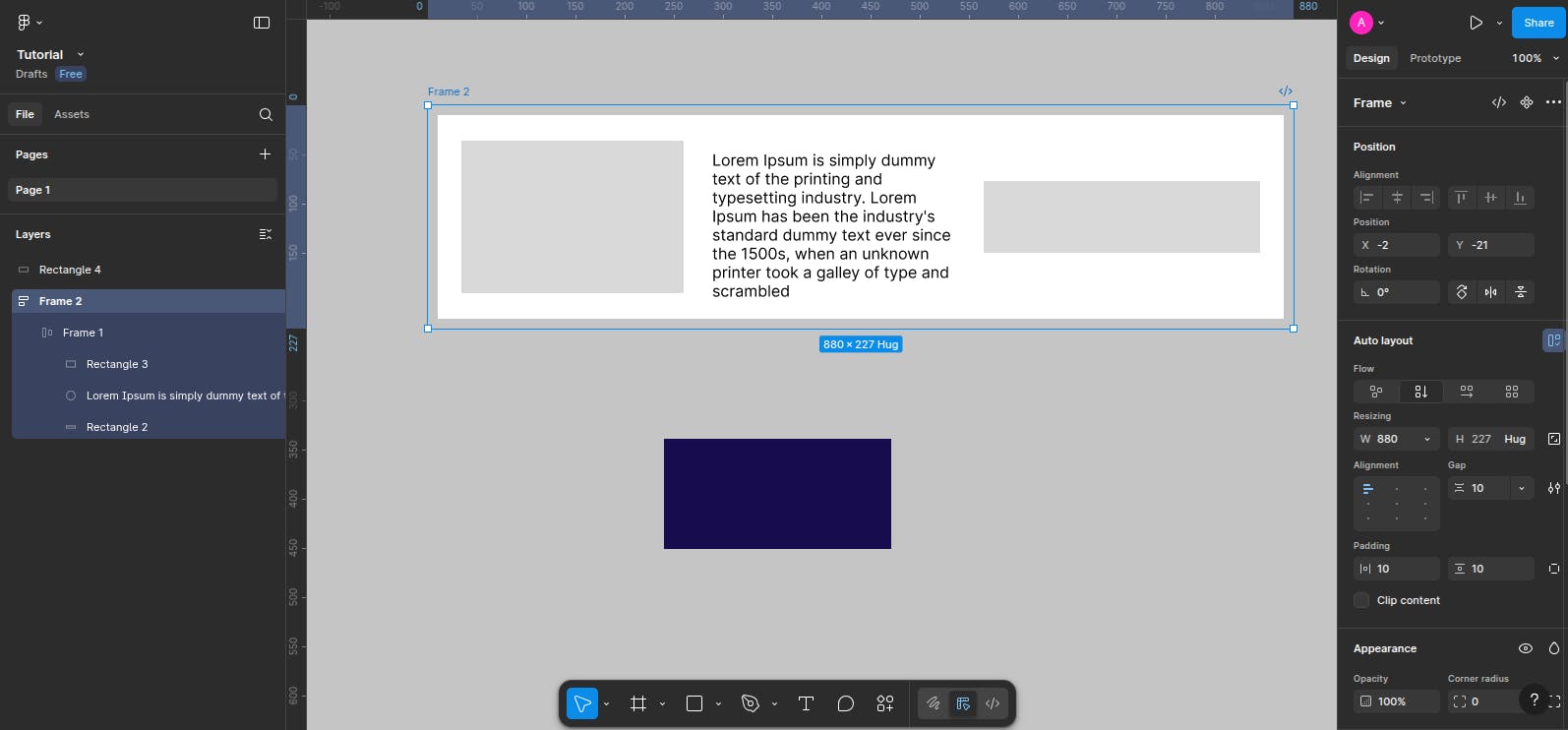Image resolution: width=1568 pixels, height=730 pixels.
Task: Click the Free plan badge
Action: [x=71, y=74]
